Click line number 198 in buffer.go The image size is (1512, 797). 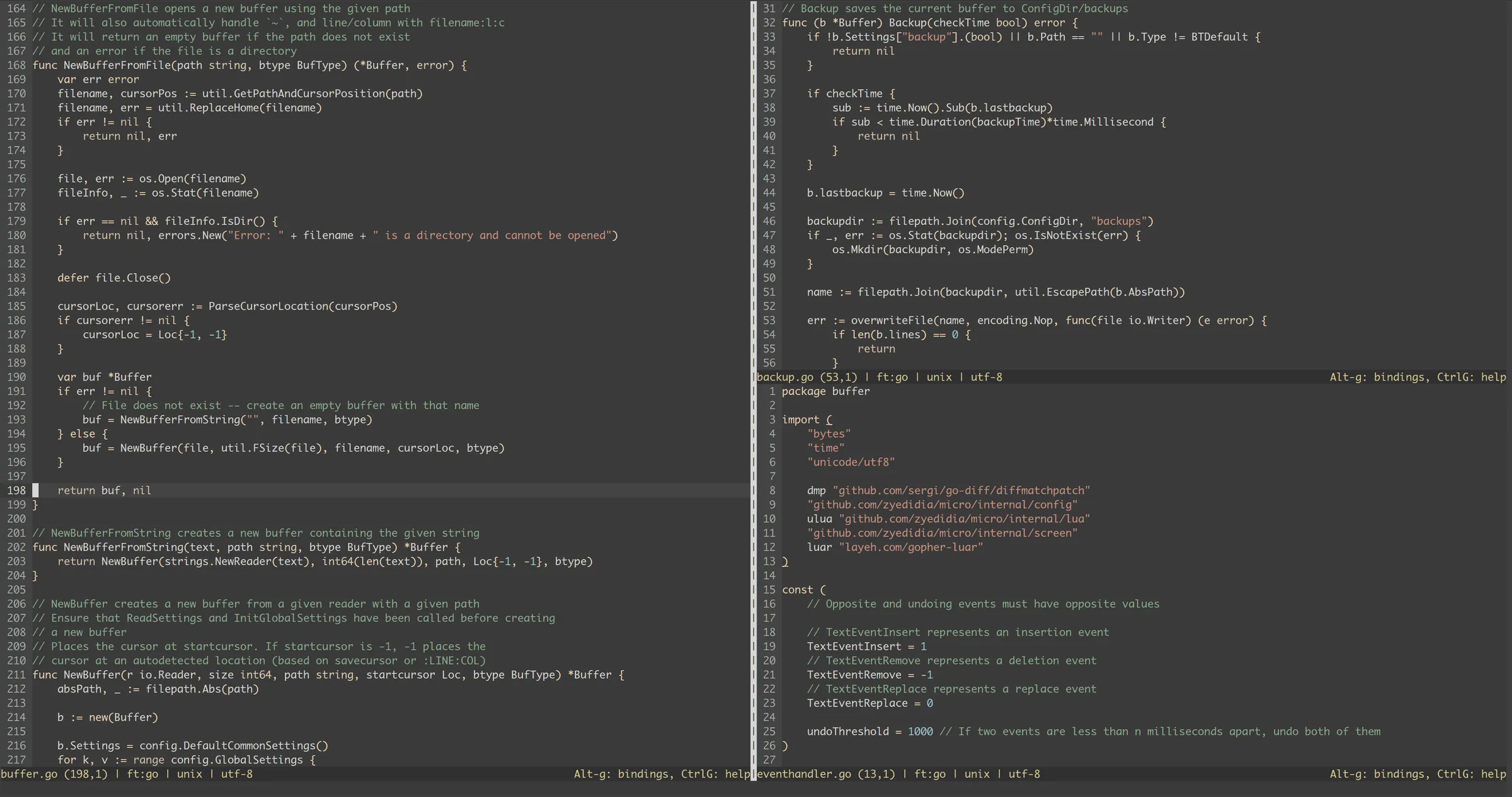[x=16, y=490]
